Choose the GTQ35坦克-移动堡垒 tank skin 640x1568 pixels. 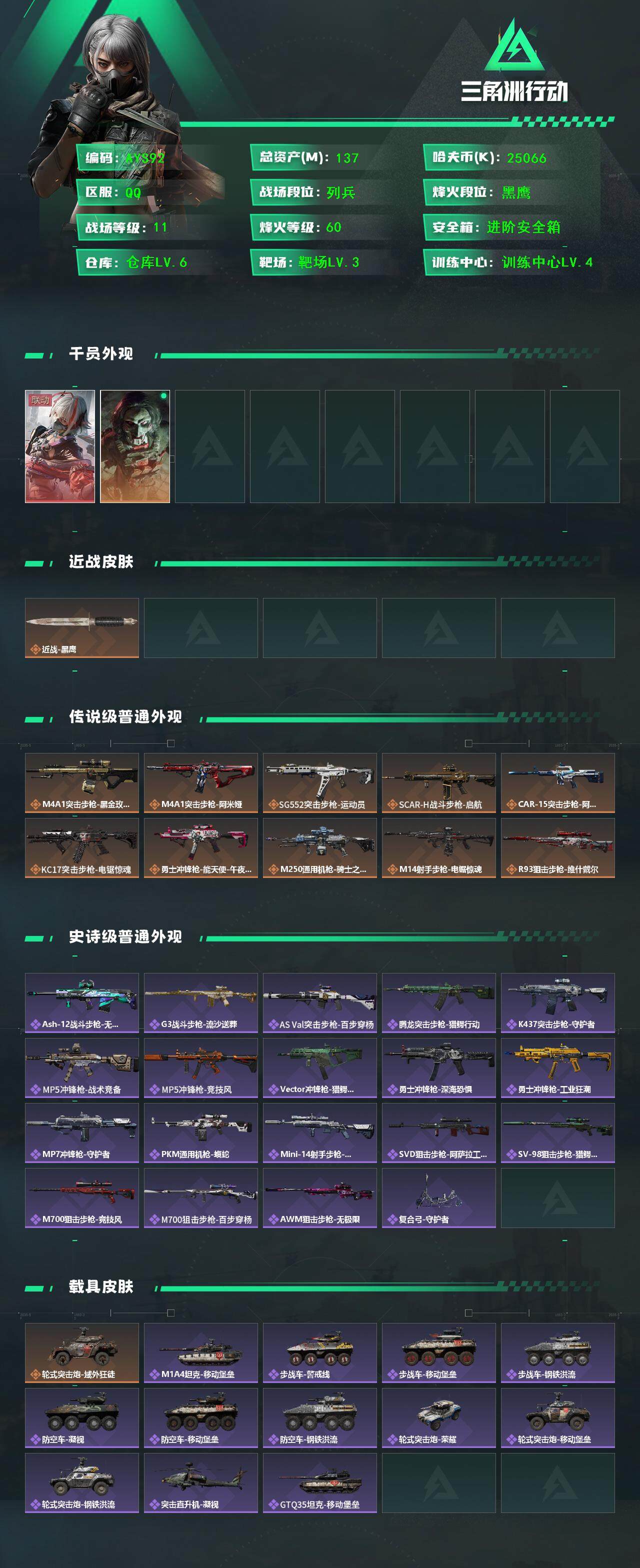tap(319, 1482)
